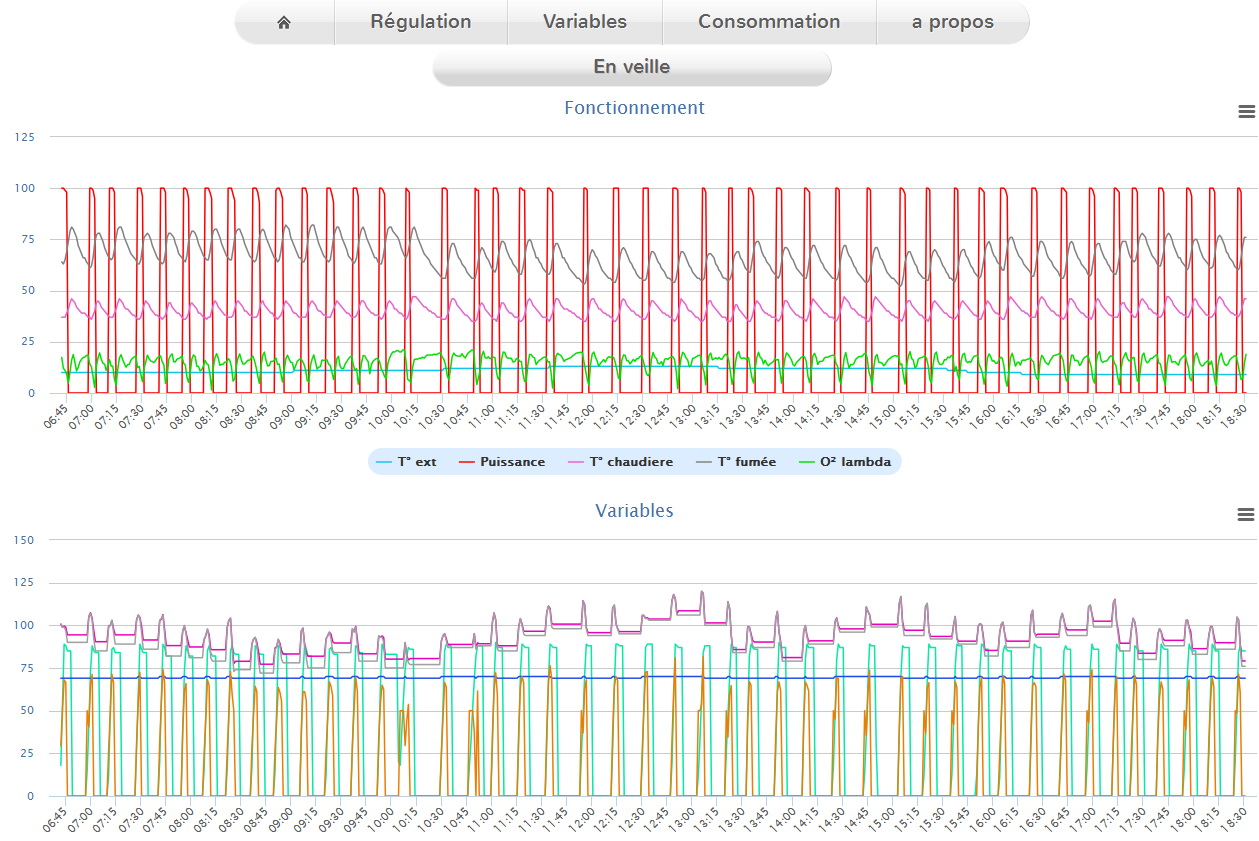Open Variables chart hamburger menu
The image size is (1259, 841).
pyautogui.click(x=1246, y=514)
